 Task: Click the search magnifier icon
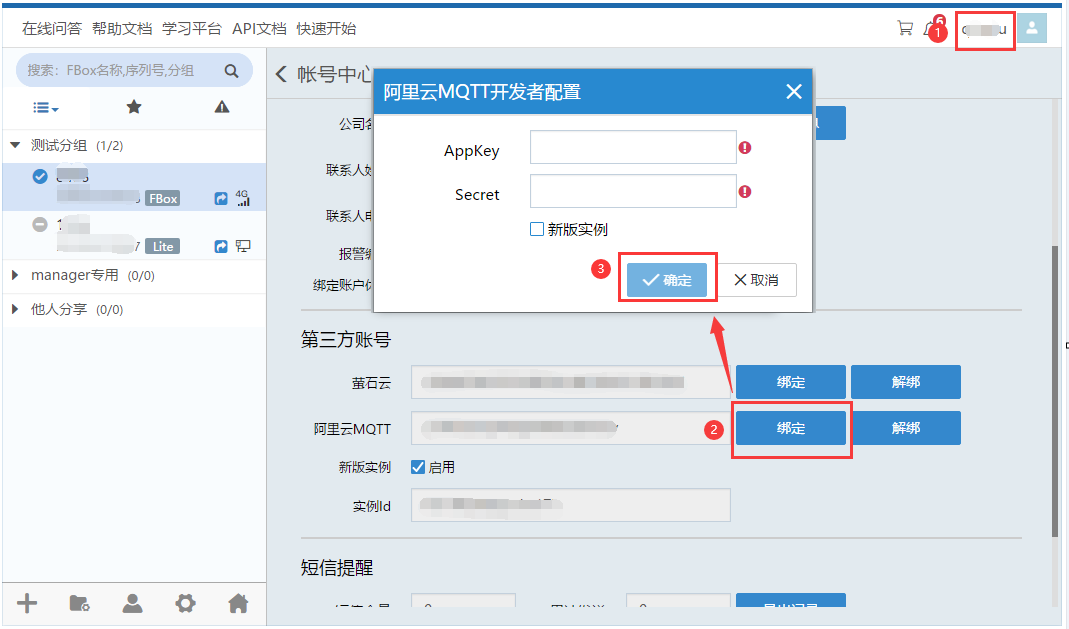231,71
